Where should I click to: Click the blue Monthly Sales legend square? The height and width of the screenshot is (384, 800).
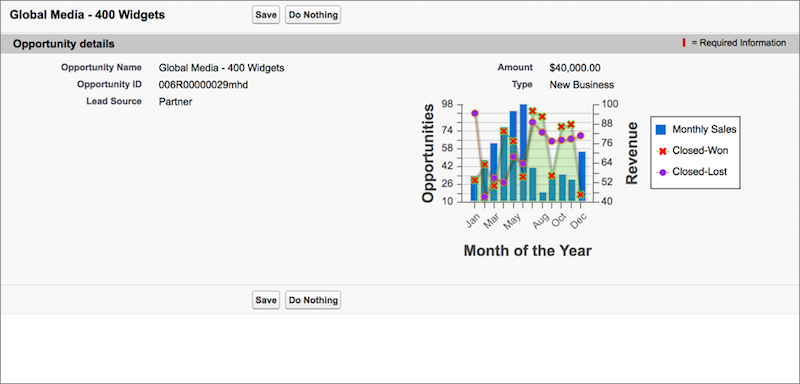coord(661,130)
